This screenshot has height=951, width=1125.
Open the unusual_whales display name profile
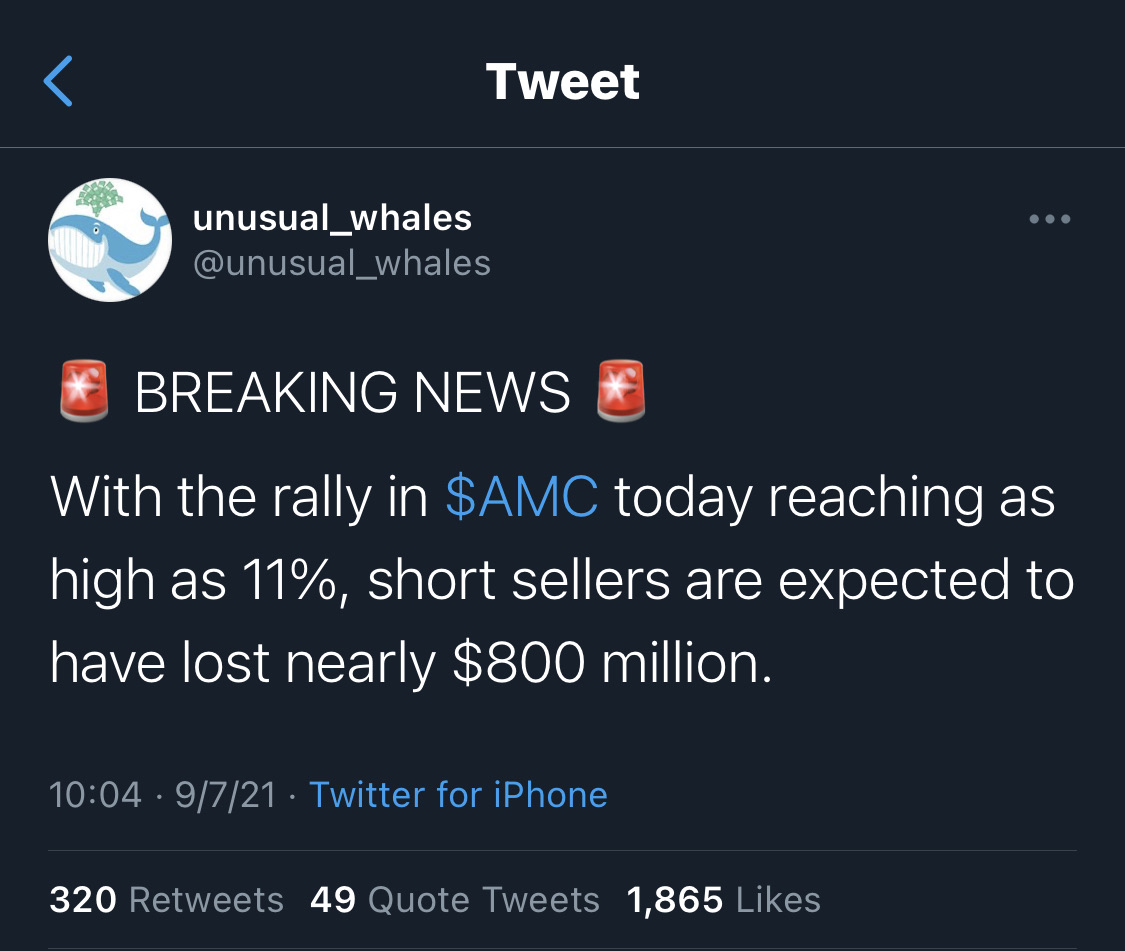point(332,217)
